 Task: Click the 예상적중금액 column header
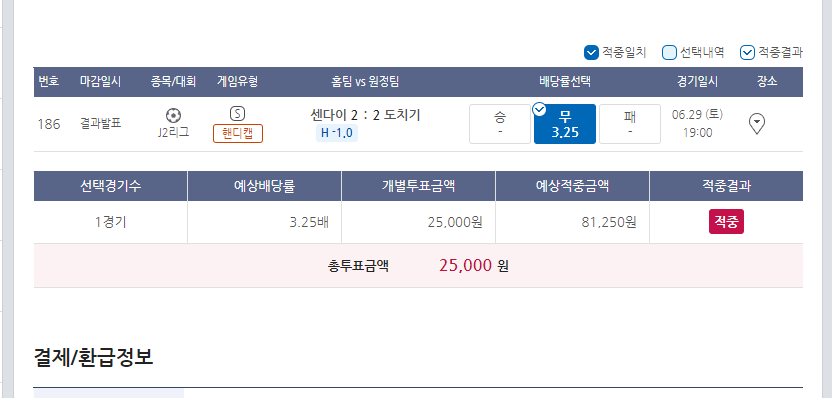(572, 186)
